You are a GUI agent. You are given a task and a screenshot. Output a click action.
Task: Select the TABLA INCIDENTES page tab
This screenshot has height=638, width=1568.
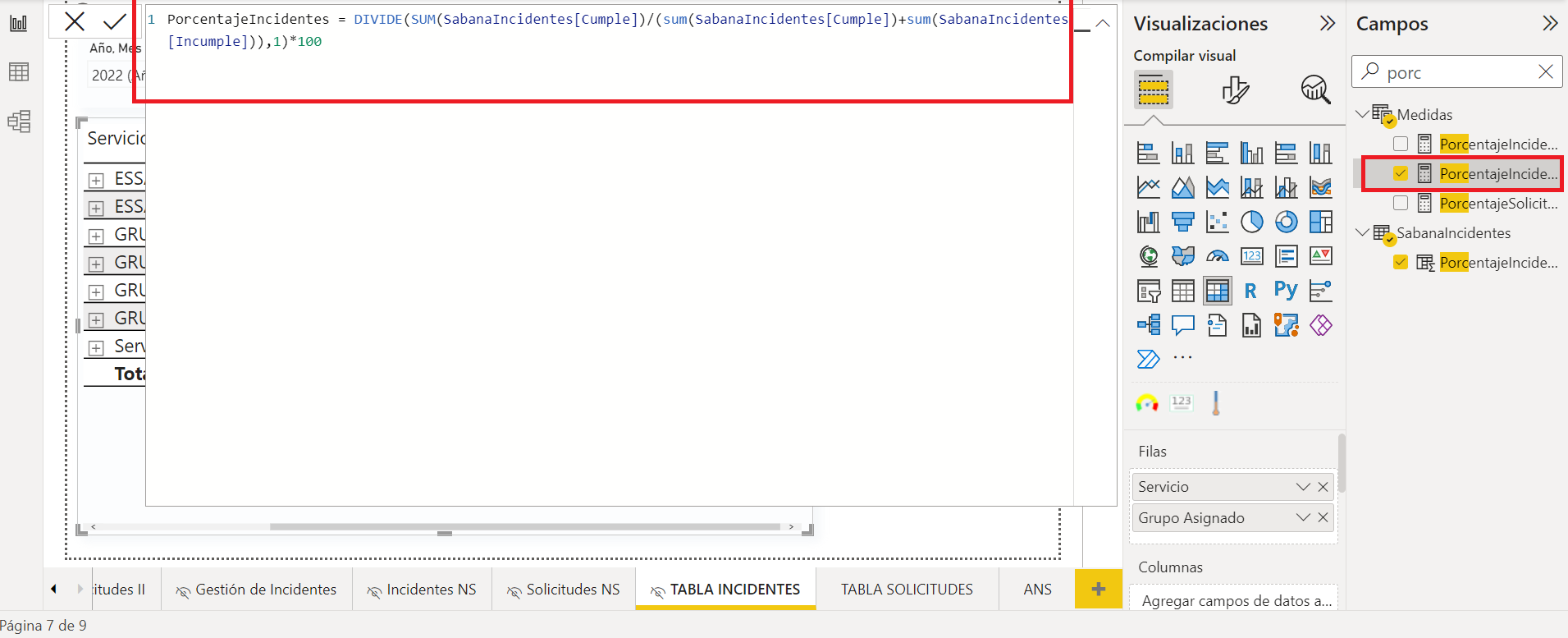[x=725, y=590]
